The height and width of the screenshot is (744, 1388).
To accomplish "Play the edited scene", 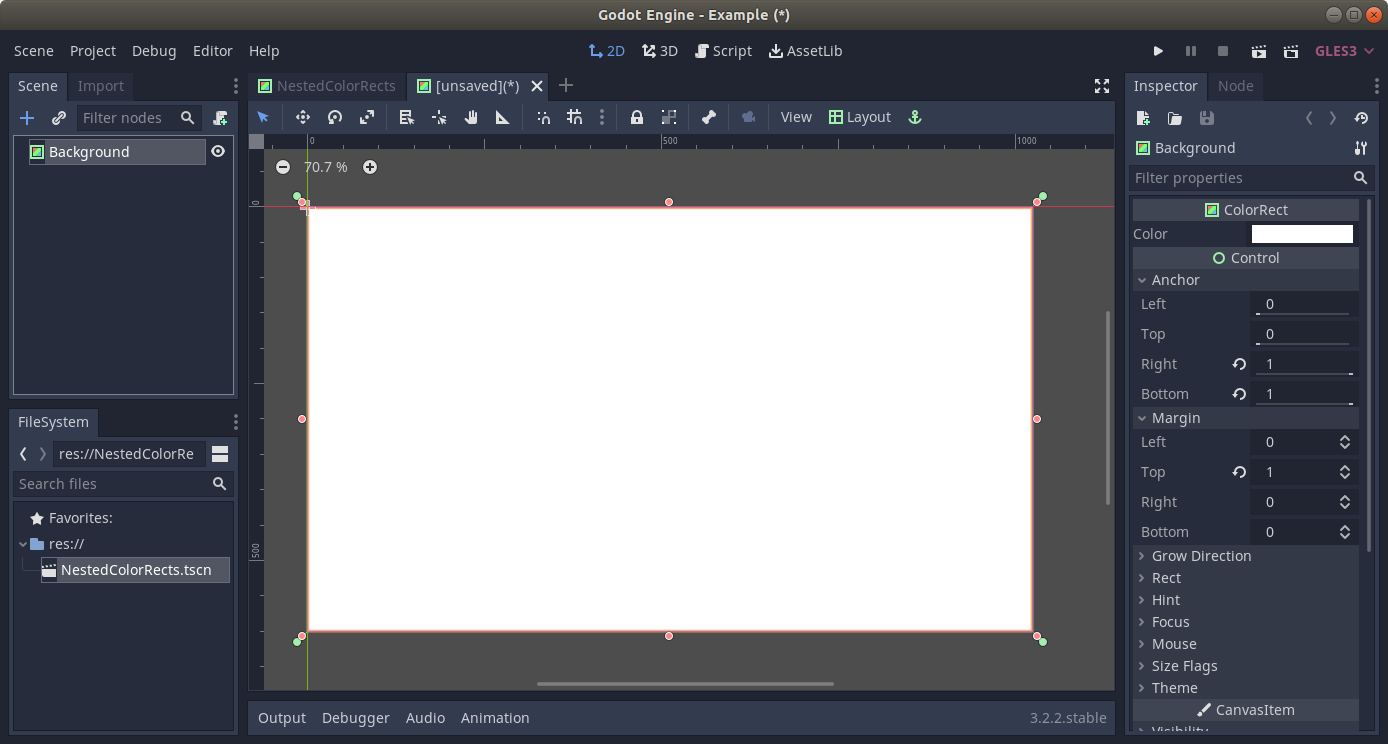I will click(1260, 51).
